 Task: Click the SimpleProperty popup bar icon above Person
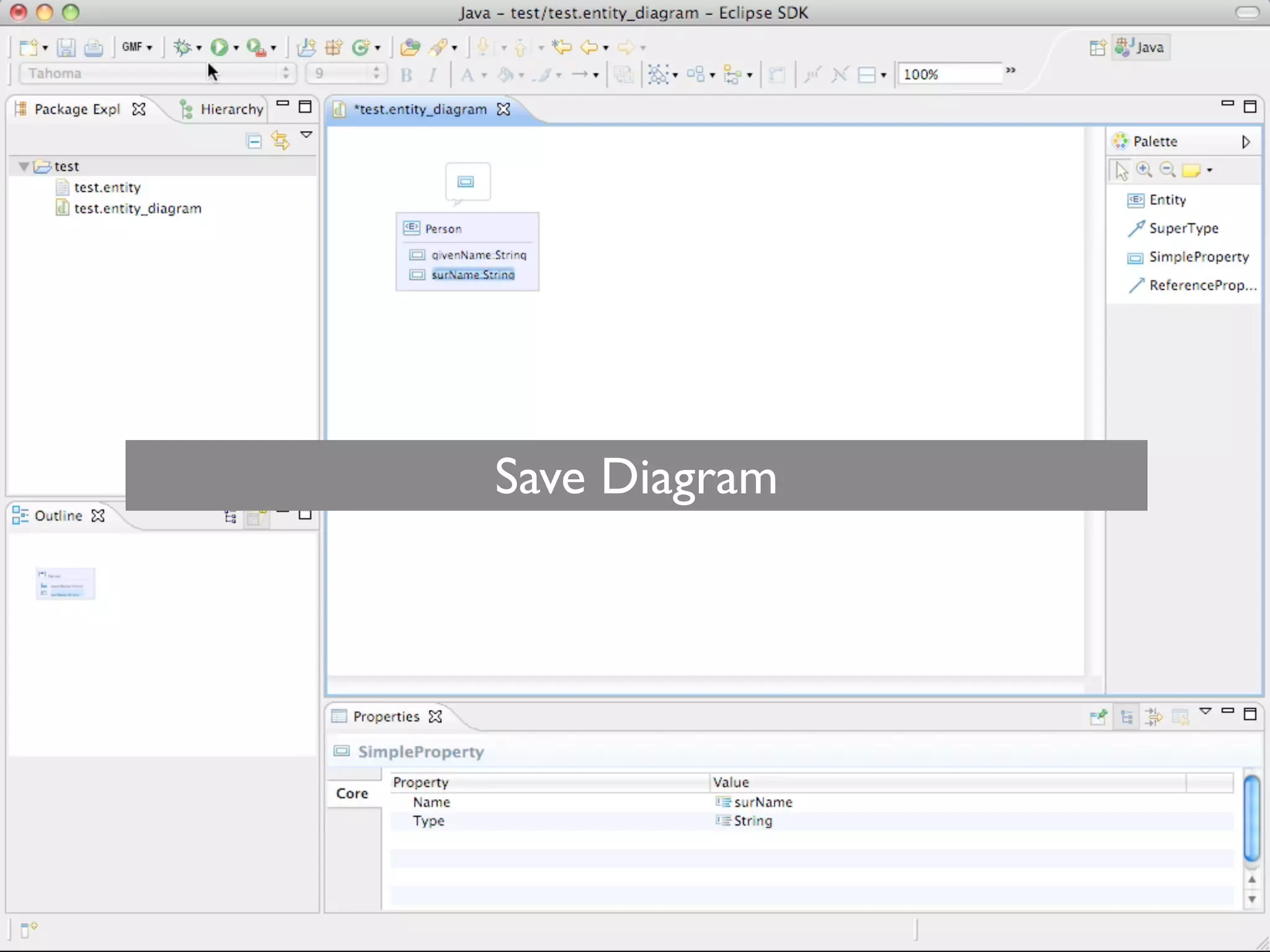[466, 182]
